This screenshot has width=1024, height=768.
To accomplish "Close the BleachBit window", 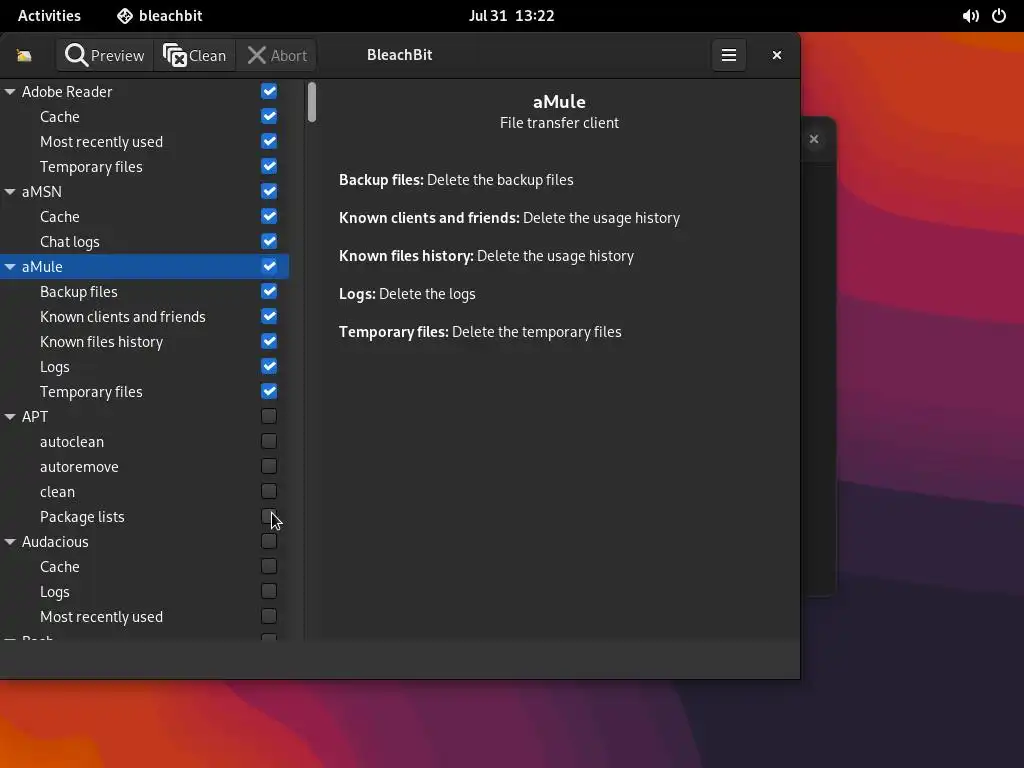I will [776, 56].
